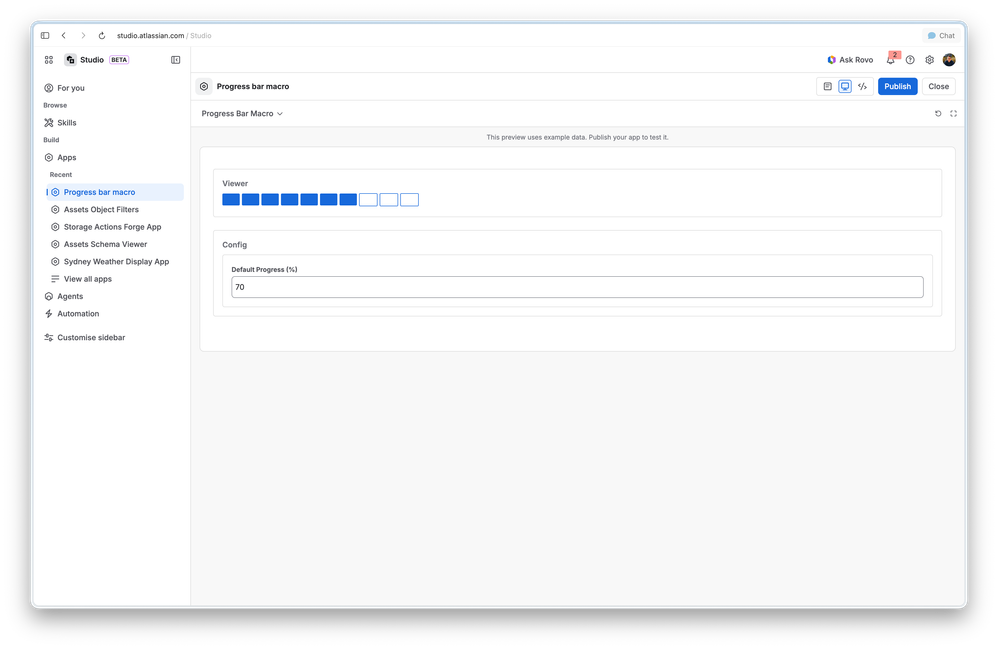This screenshot has width=998, height=649.
Task: Open Apps in sidebar
Action: (113, 157)
